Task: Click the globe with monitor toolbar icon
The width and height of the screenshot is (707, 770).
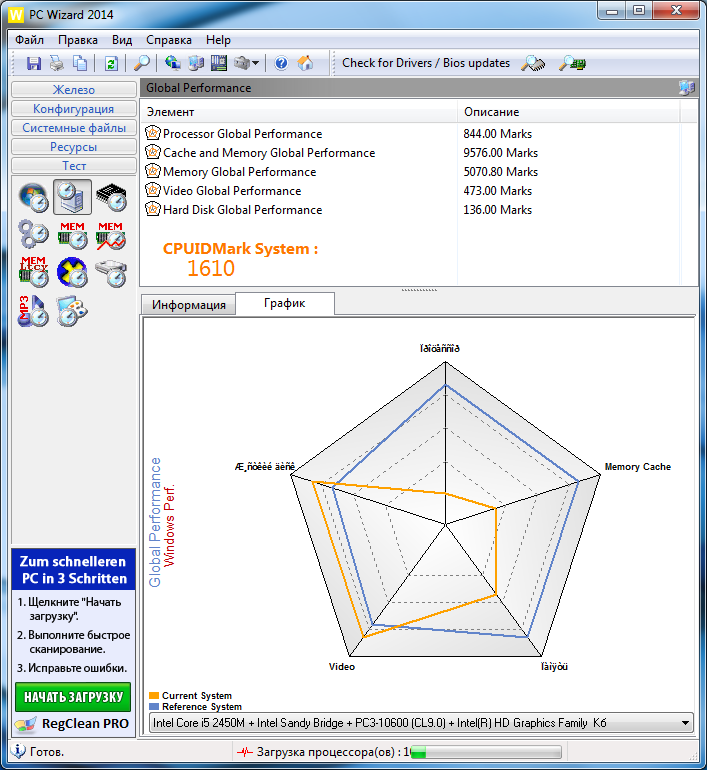Action: pos(172,63)
